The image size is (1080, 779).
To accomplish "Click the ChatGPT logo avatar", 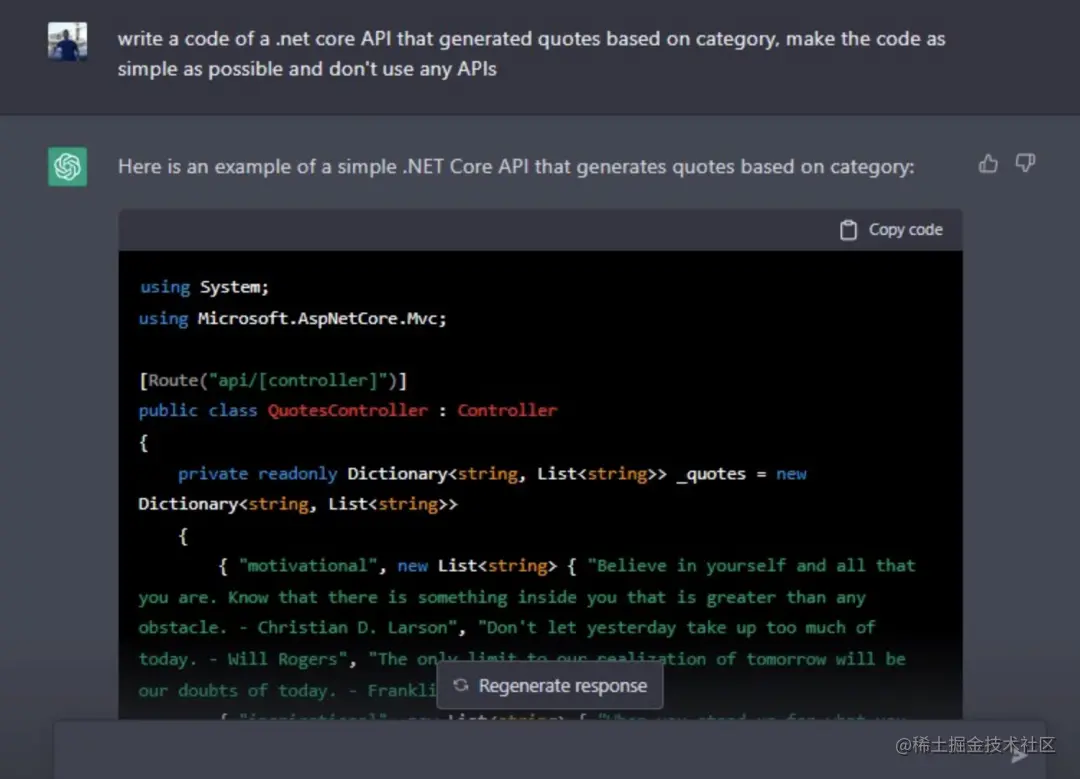I will 68,166.
